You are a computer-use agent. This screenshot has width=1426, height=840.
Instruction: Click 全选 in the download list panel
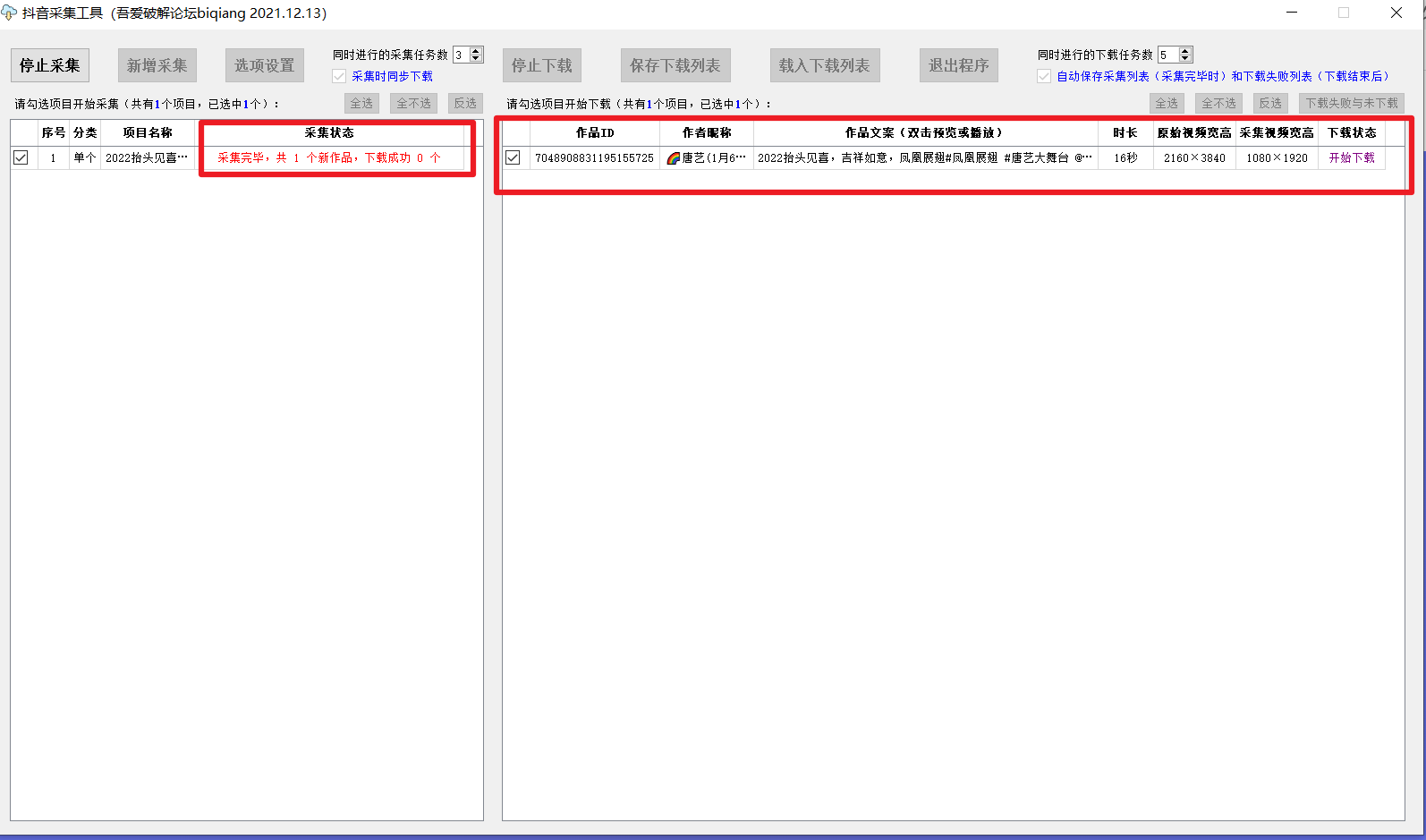[1167, 103]
